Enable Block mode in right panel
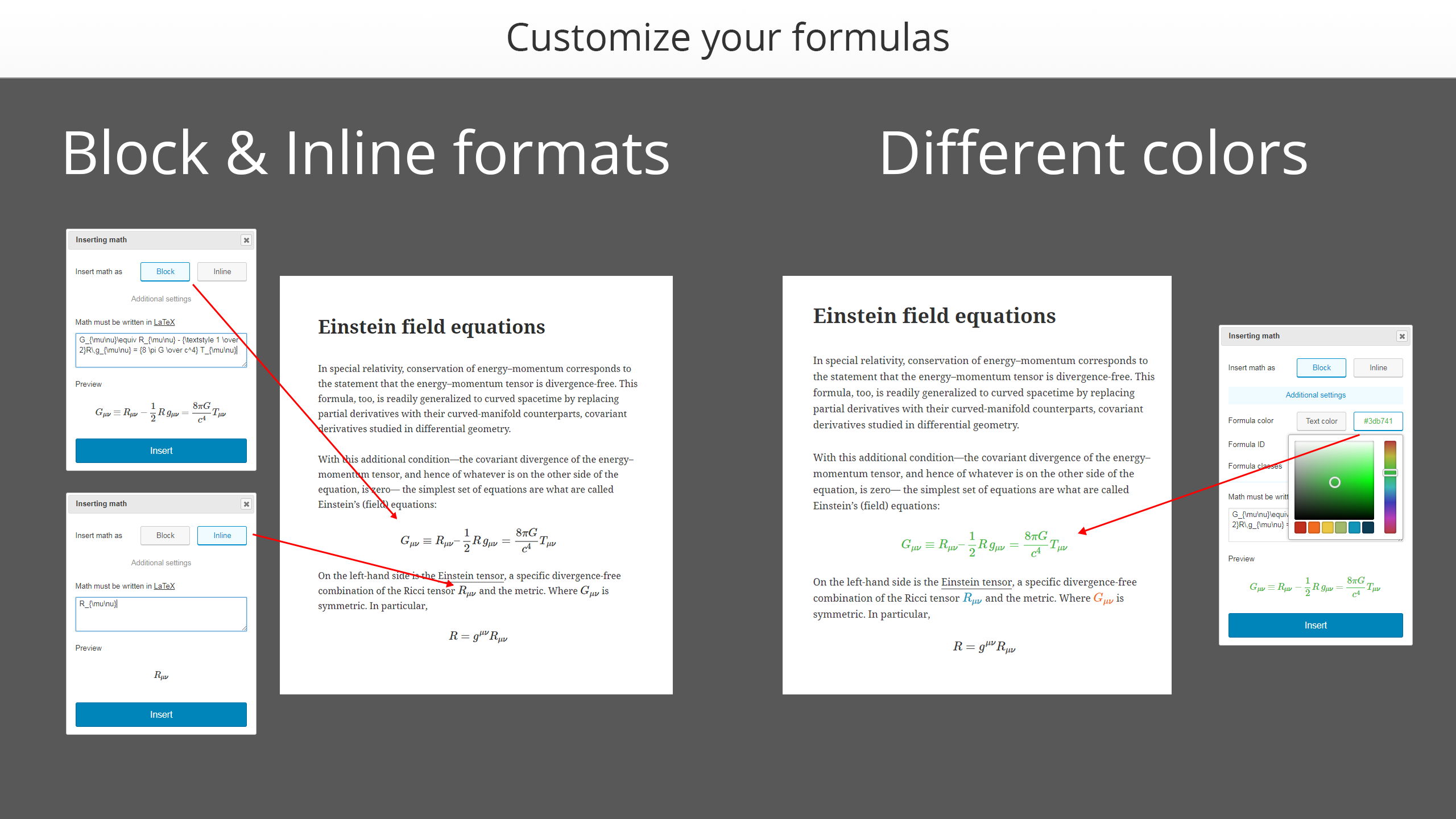This screenshot has height=819, width=1456. point(1321,367)
